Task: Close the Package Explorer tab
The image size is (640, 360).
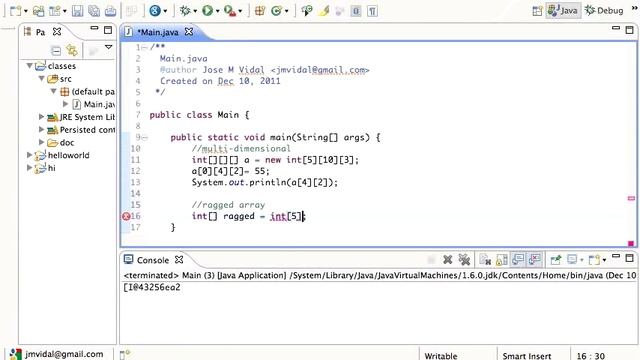Action: 57,31
